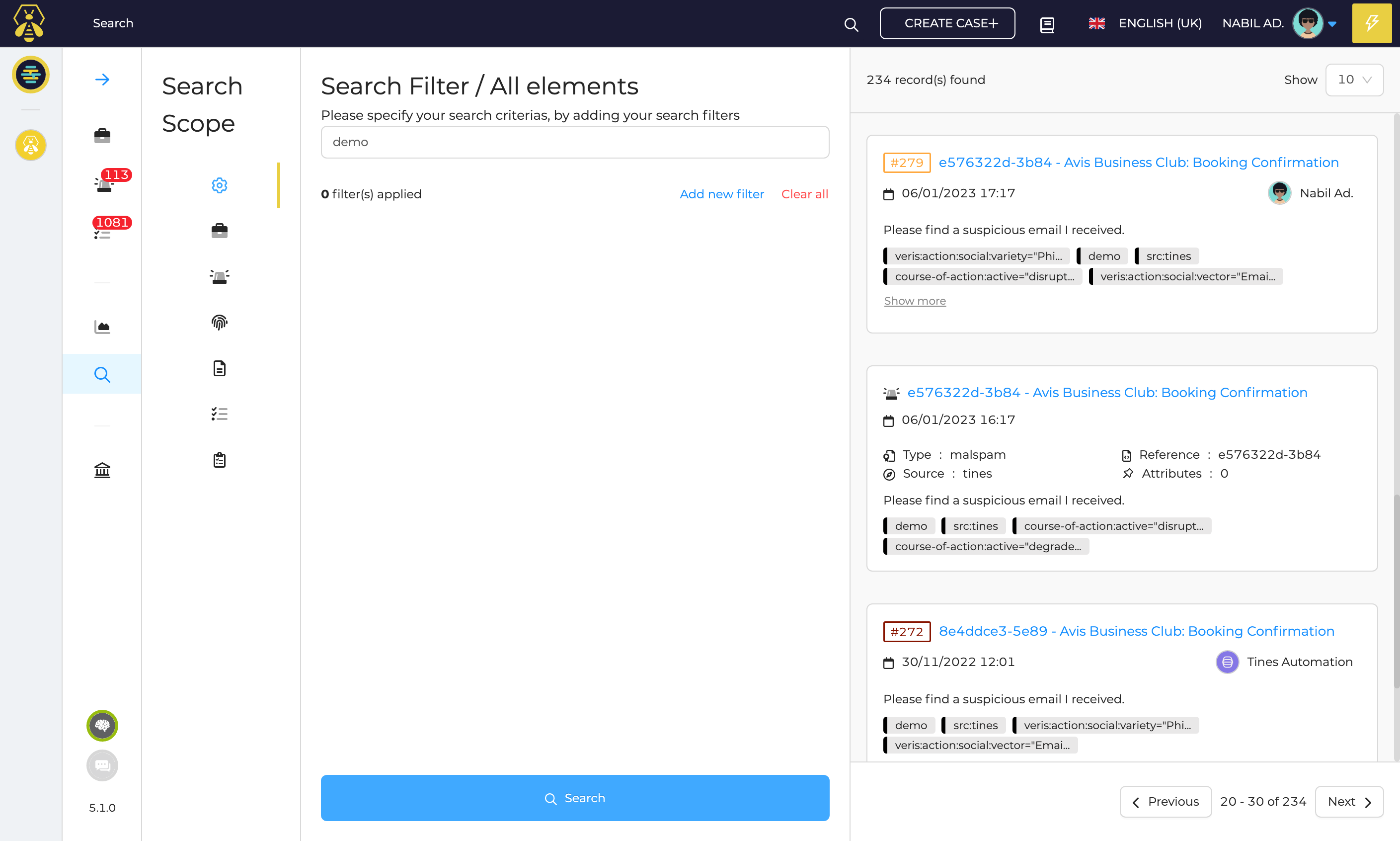Open Nabil Ad. user menu dropdown
Viewport: 1400px width, 841px height.
click(1332, 24)
